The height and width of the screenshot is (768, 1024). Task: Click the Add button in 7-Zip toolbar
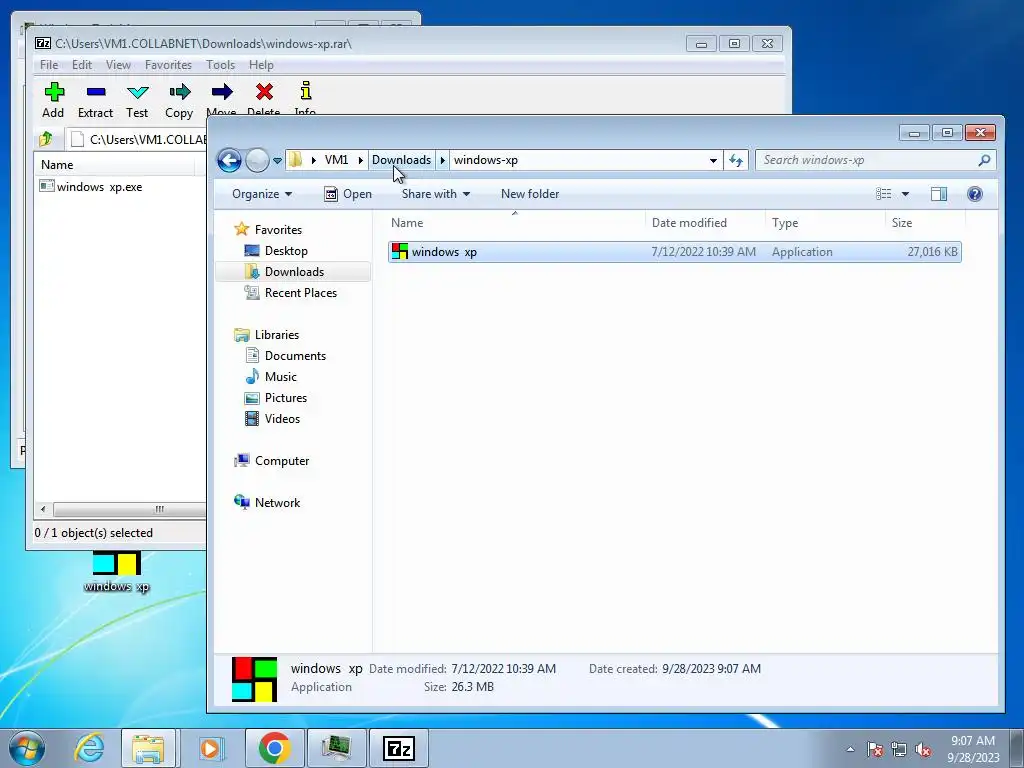tap(54, 100)
